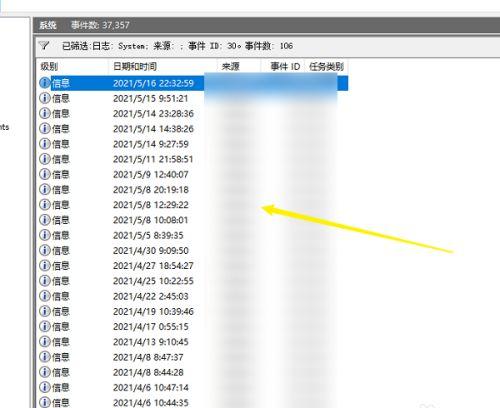This screenshot has height=408, width=500.
Task: Click the 信息 label in 2021/4/8 8:44:28 row
Action: (61, 372)
